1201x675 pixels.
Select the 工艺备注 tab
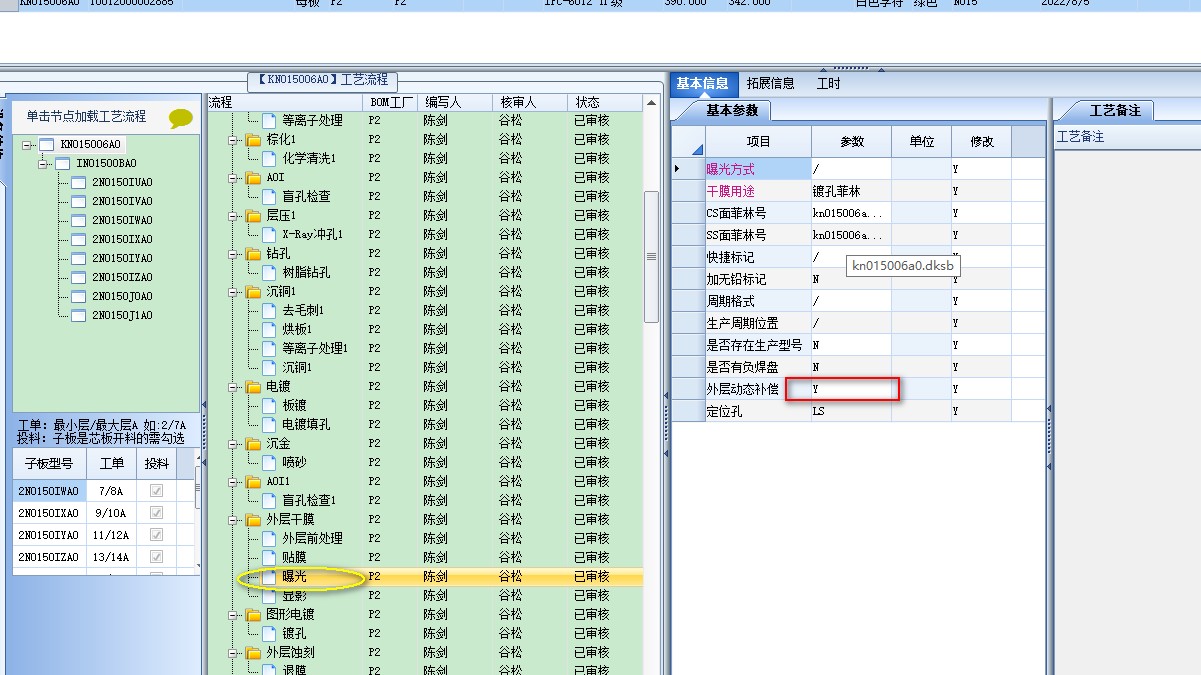point(1114,110)
